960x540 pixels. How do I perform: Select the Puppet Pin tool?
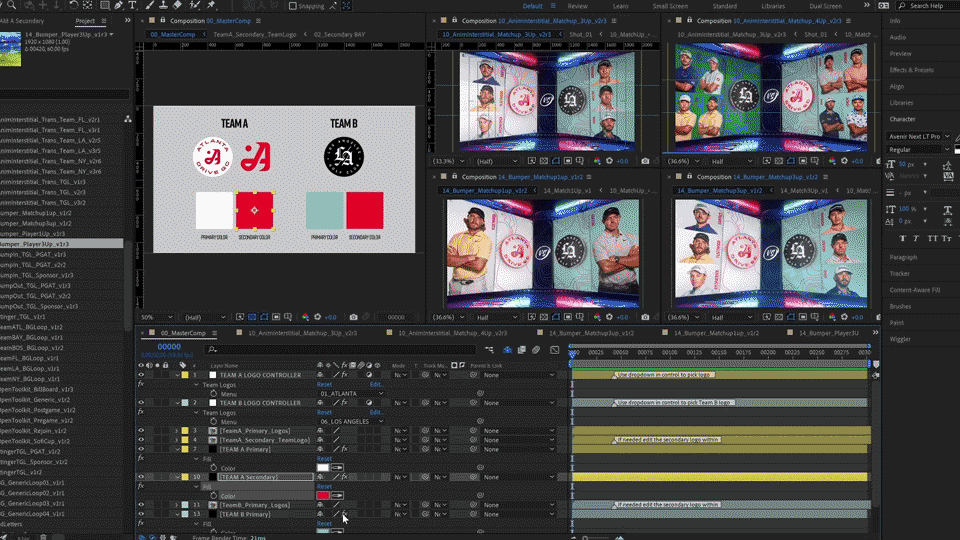point(211,5)
